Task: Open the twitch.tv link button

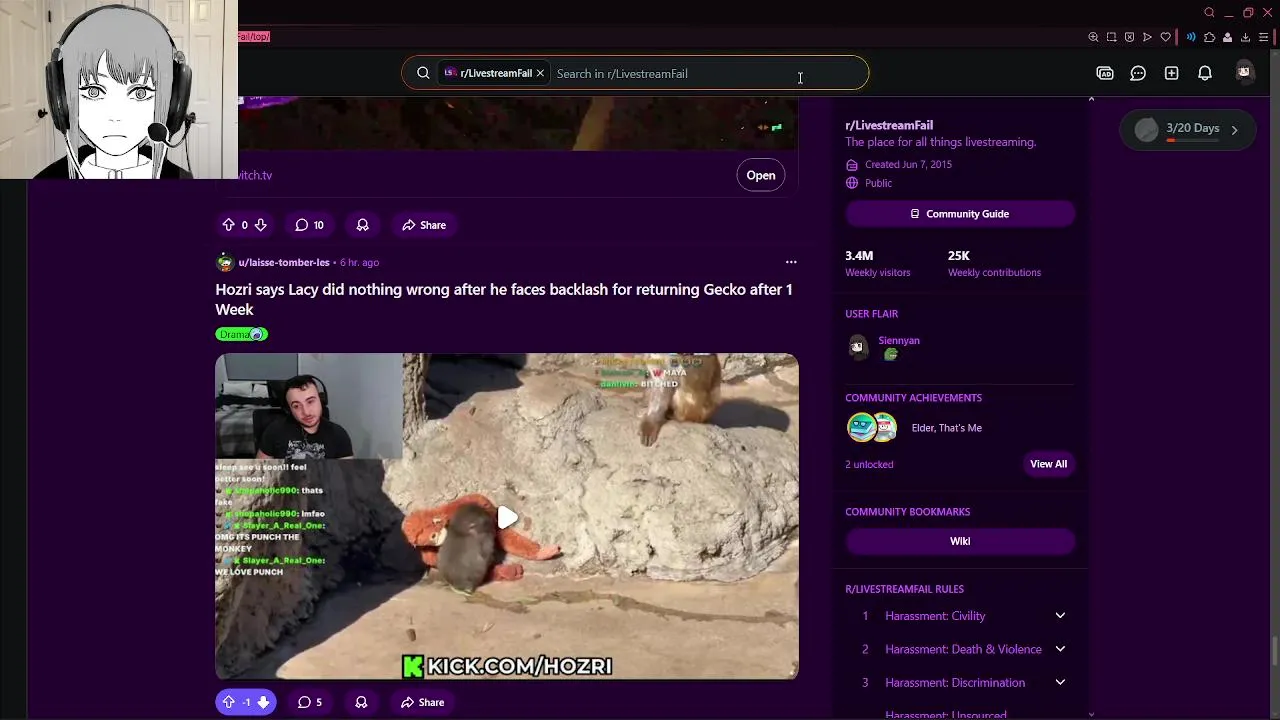Action: [760, 175]
